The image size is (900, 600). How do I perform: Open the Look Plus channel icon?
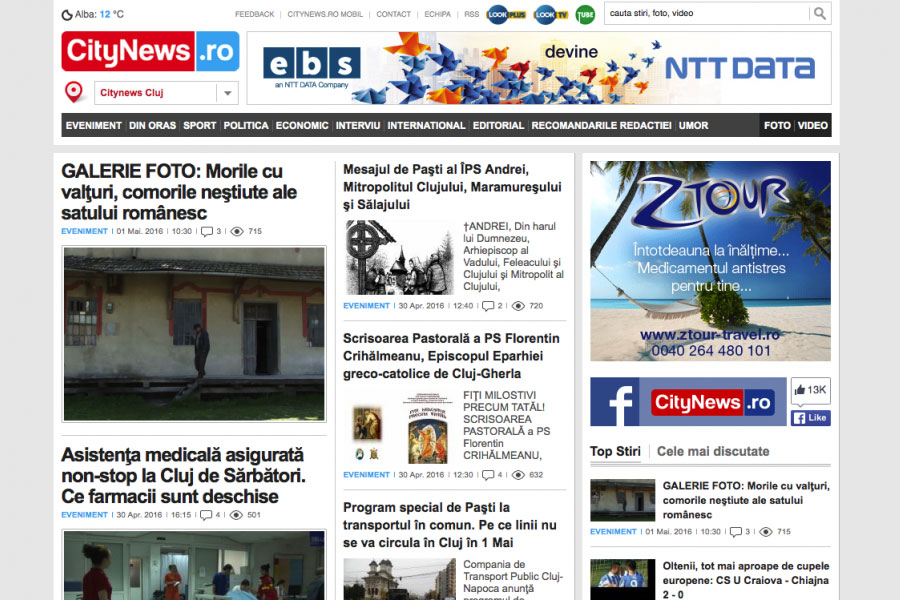(506, 14)
